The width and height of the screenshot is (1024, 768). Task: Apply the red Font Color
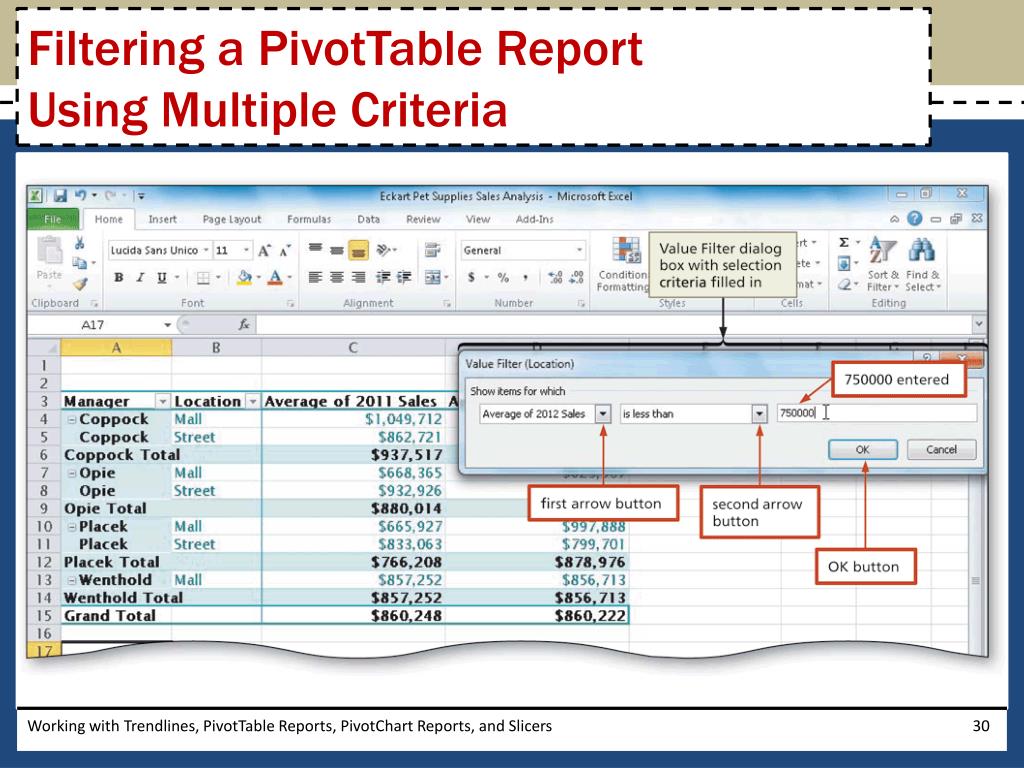tap(276, 278)
